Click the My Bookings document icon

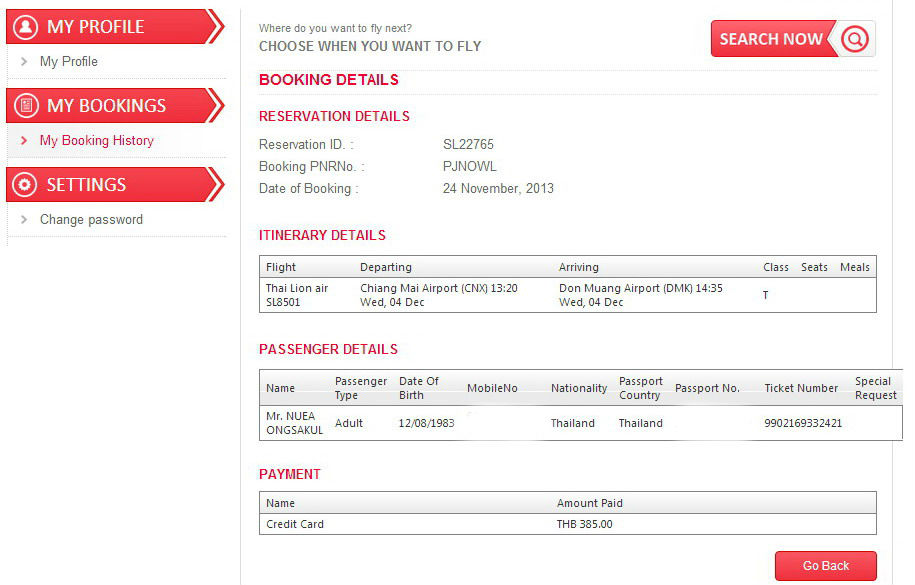(x=26, y=106)
